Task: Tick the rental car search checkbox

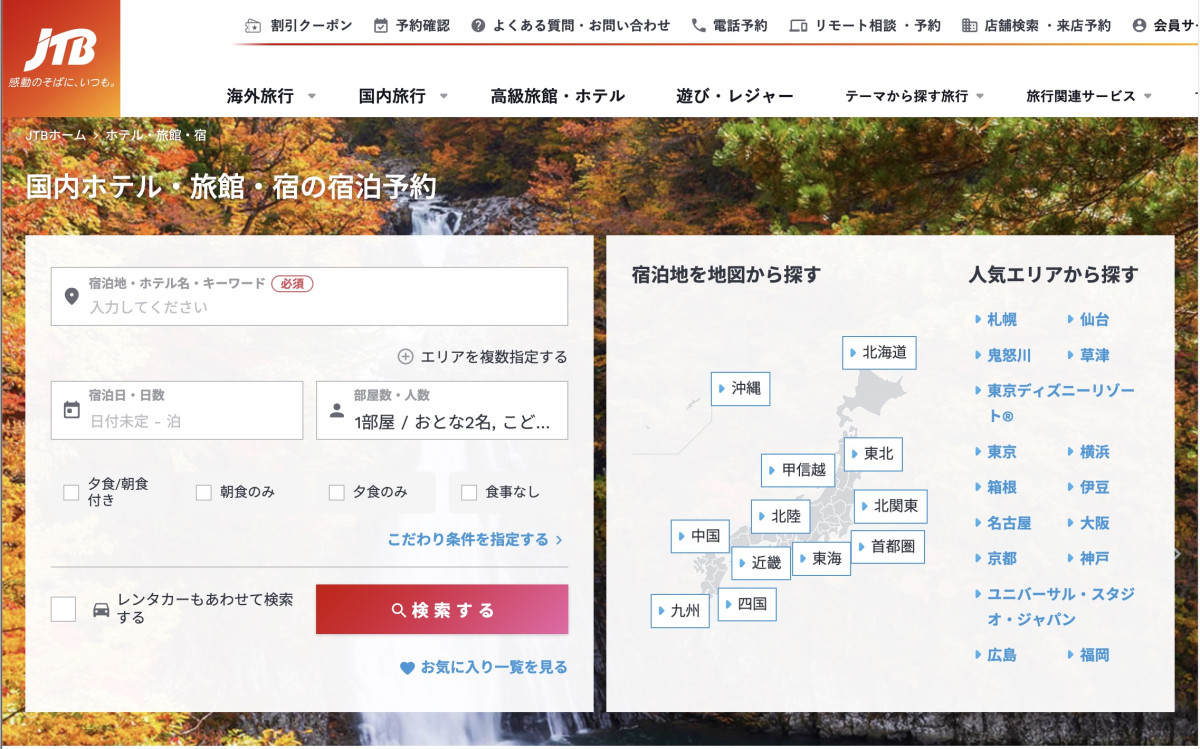Action: pos(64,609)
